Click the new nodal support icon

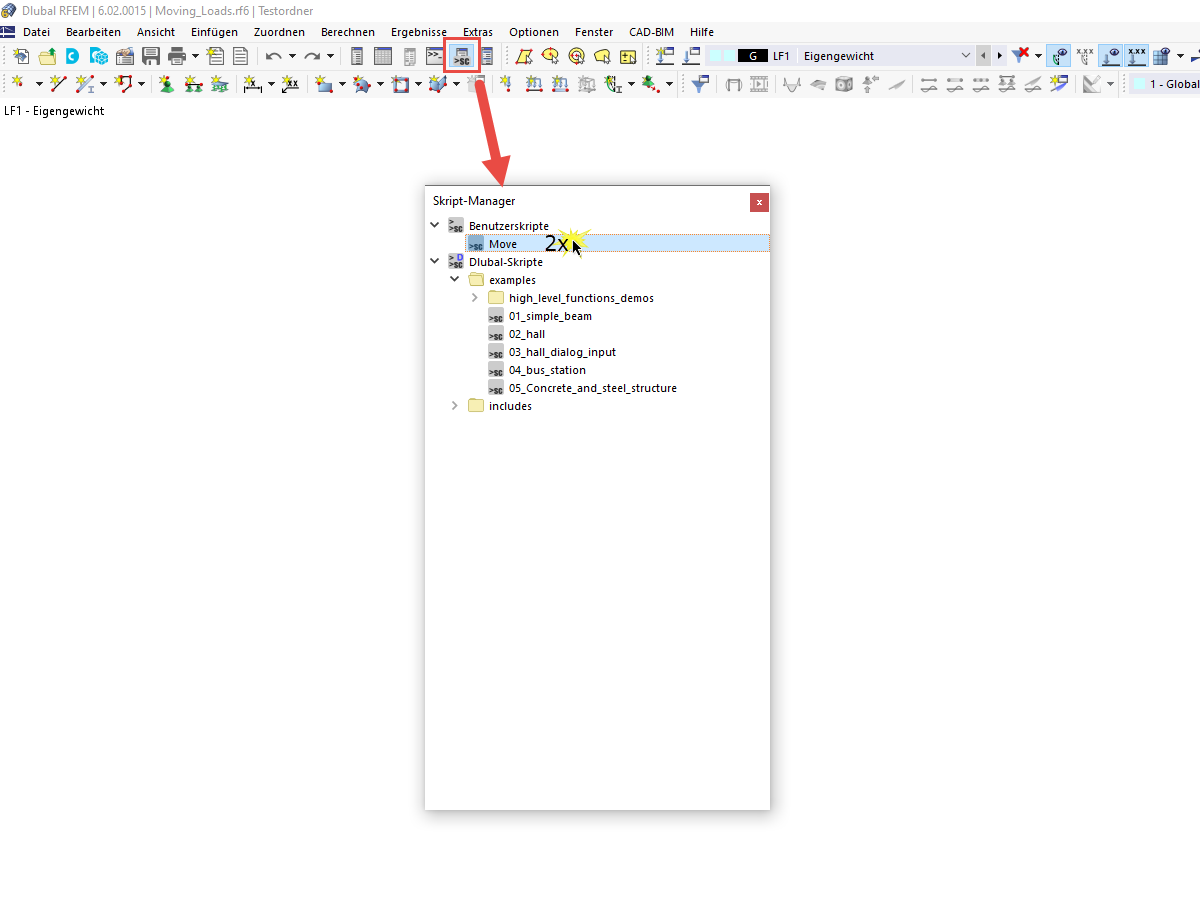pyautogui.click(x=166, y=84)
